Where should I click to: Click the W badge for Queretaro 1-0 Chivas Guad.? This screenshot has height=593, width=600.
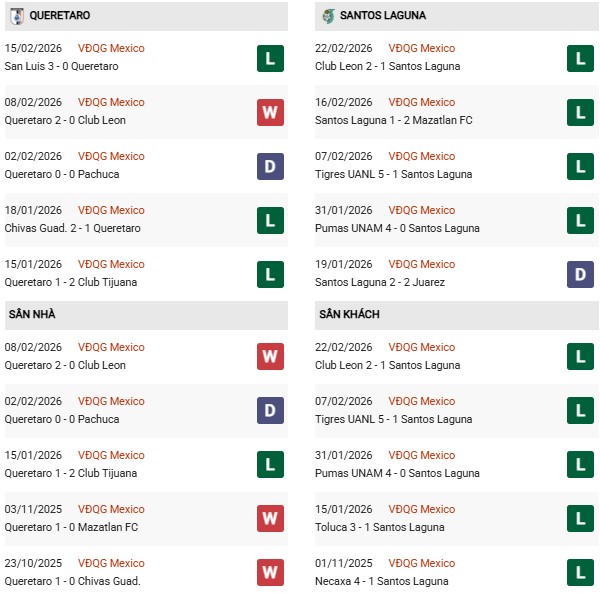(270, 573)
